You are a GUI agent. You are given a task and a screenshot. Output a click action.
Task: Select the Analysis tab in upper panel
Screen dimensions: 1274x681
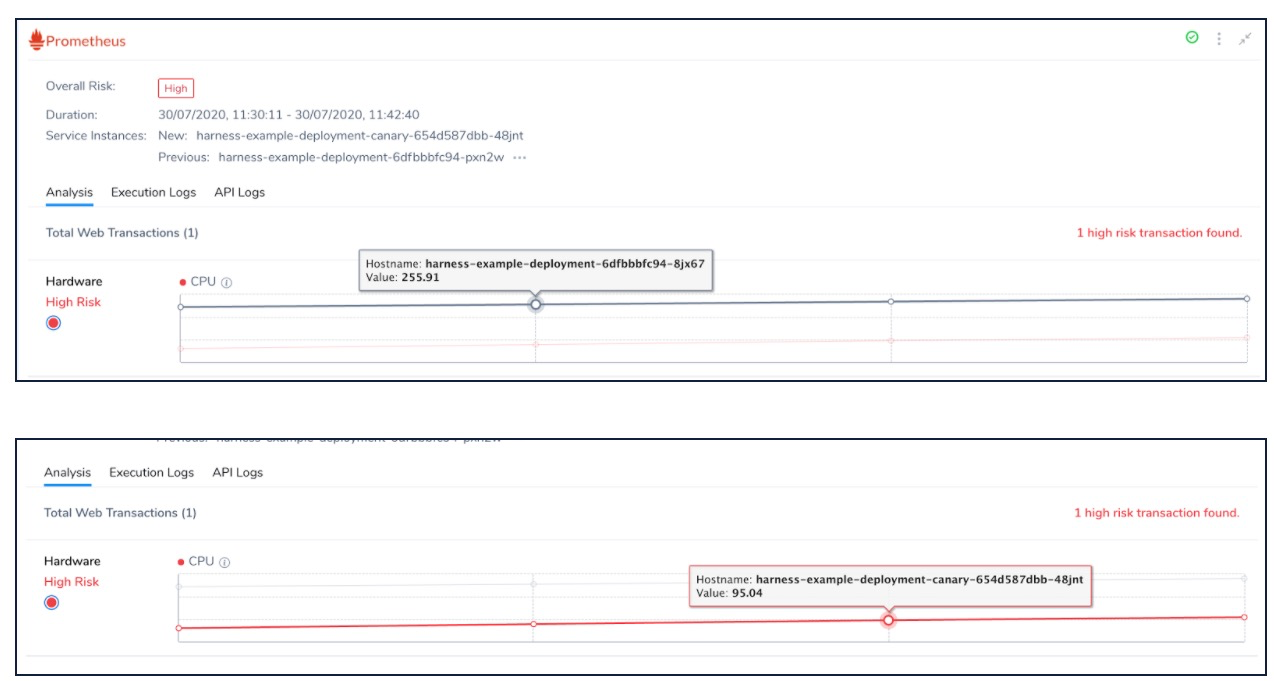coord(69,192)
